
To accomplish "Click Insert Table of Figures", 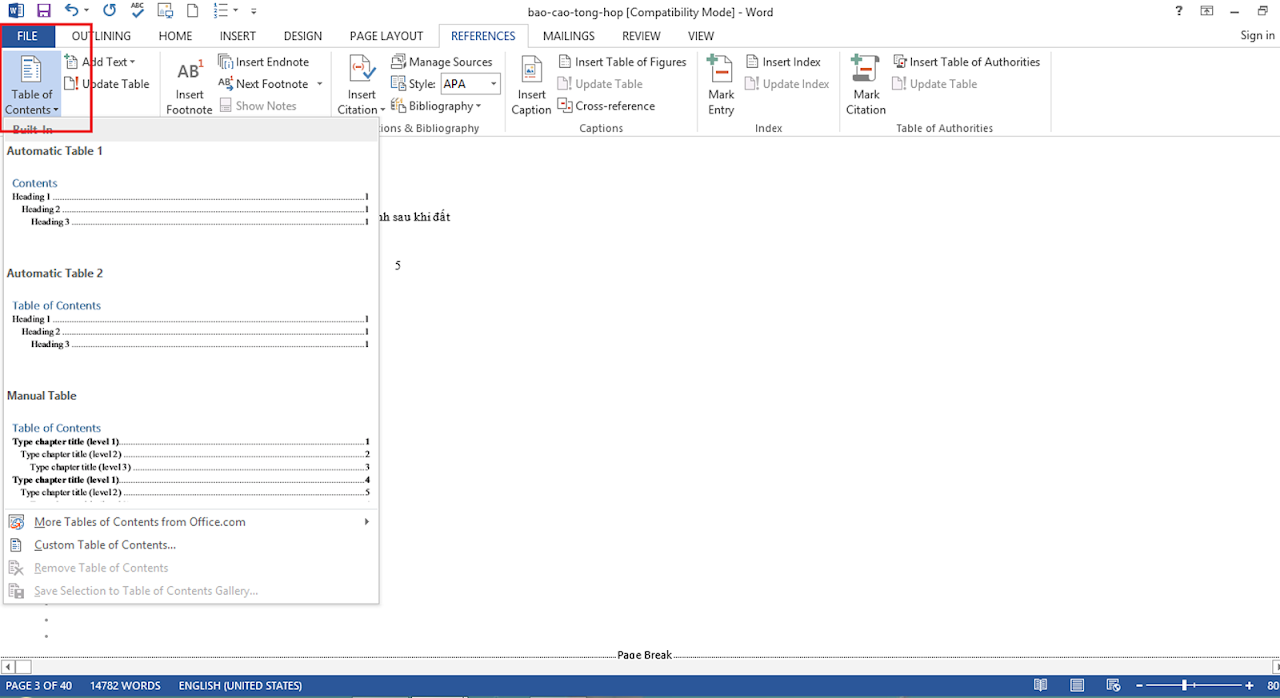I will [622, 62].
